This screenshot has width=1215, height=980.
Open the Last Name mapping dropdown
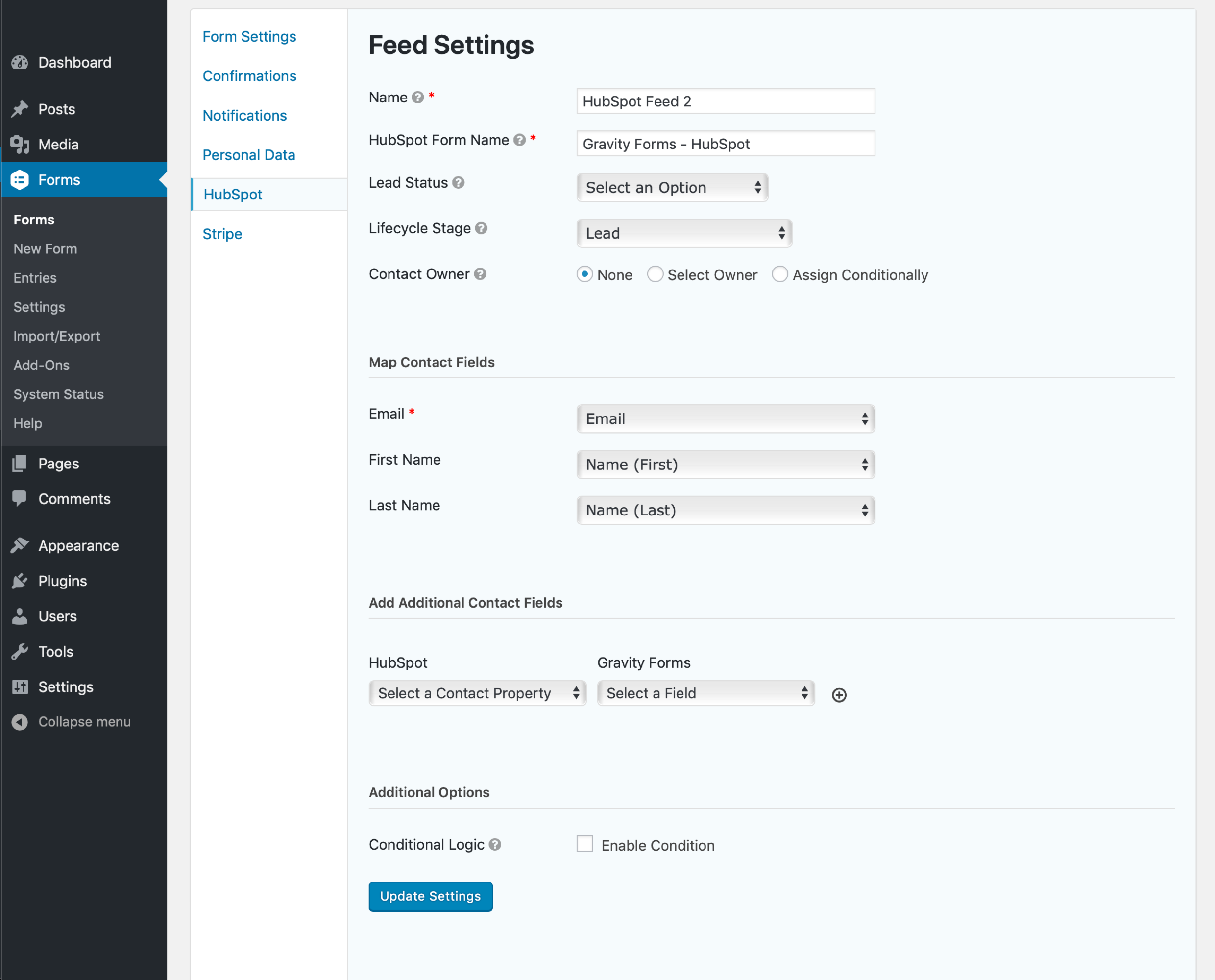(726, 510)
